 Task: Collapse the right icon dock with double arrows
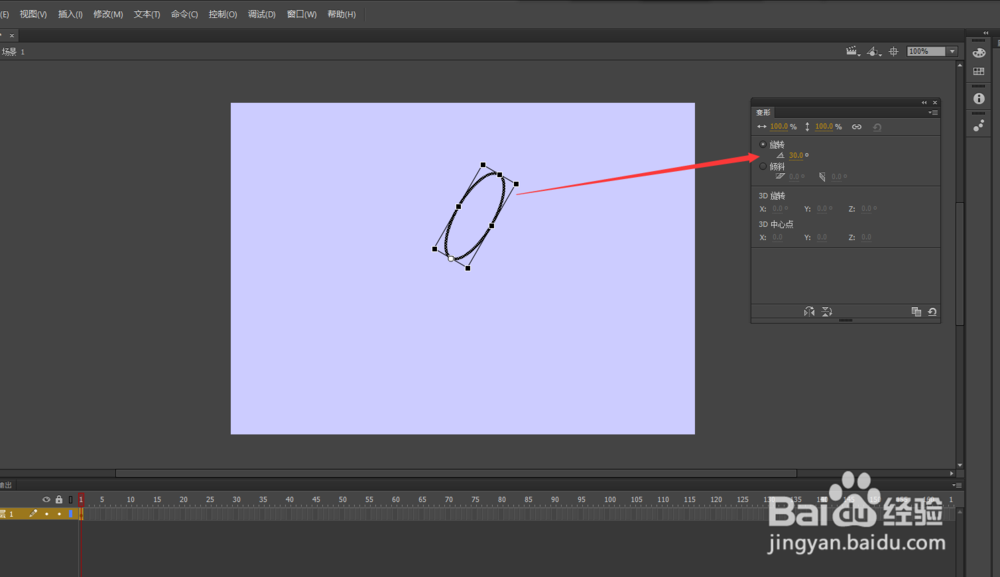click(986, 33)
